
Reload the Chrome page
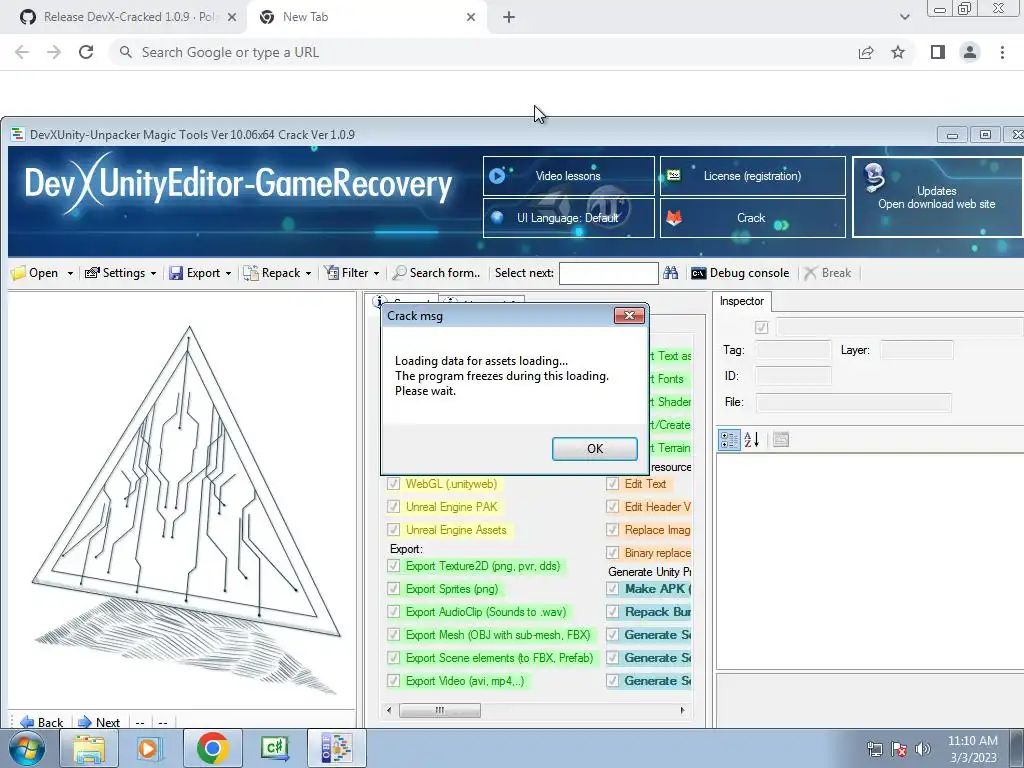click(86, 52)
